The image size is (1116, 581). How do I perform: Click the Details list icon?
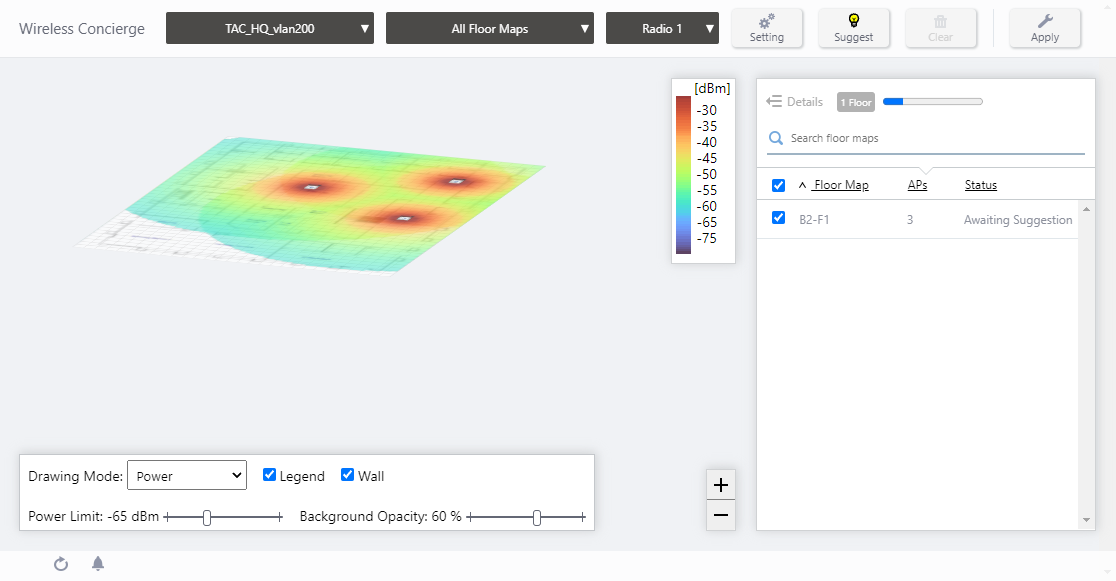[774, 102]
